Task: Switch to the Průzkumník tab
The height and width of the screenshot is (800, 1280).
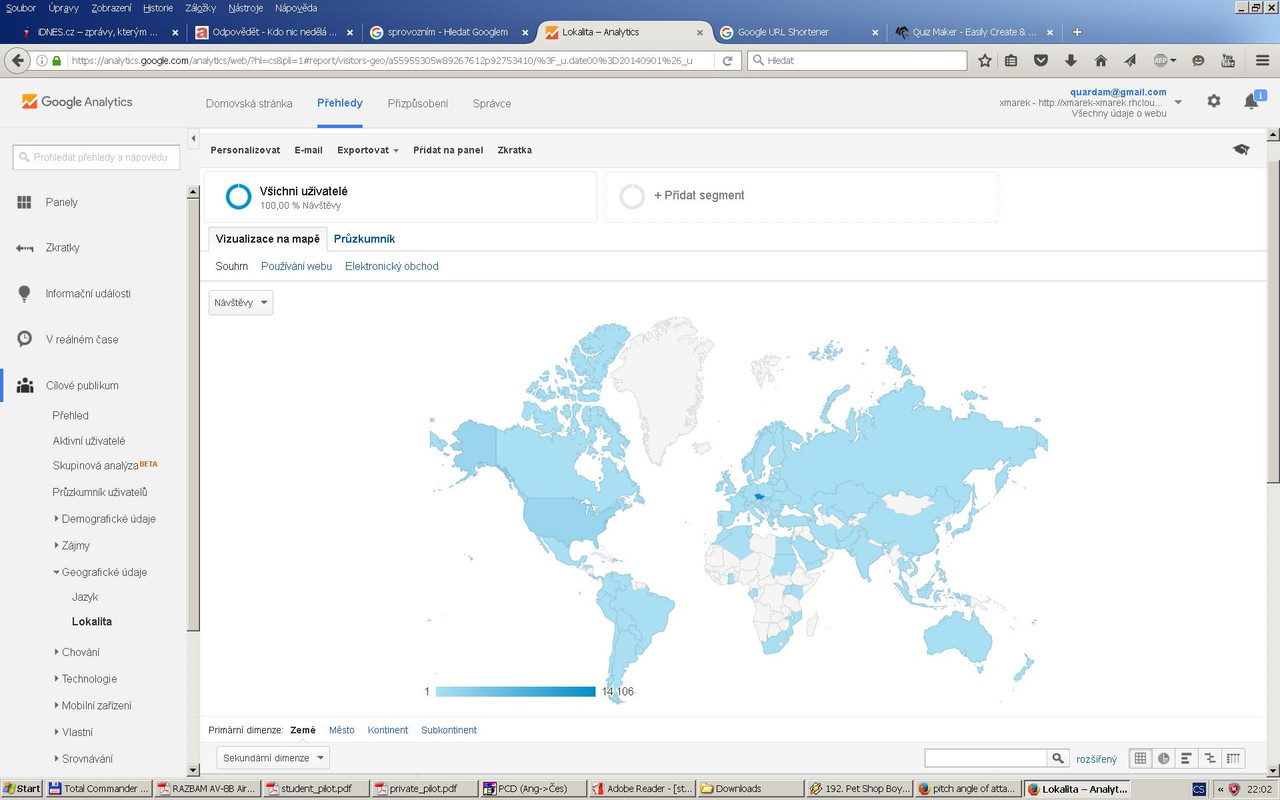Action: click(x=364, y=239)
